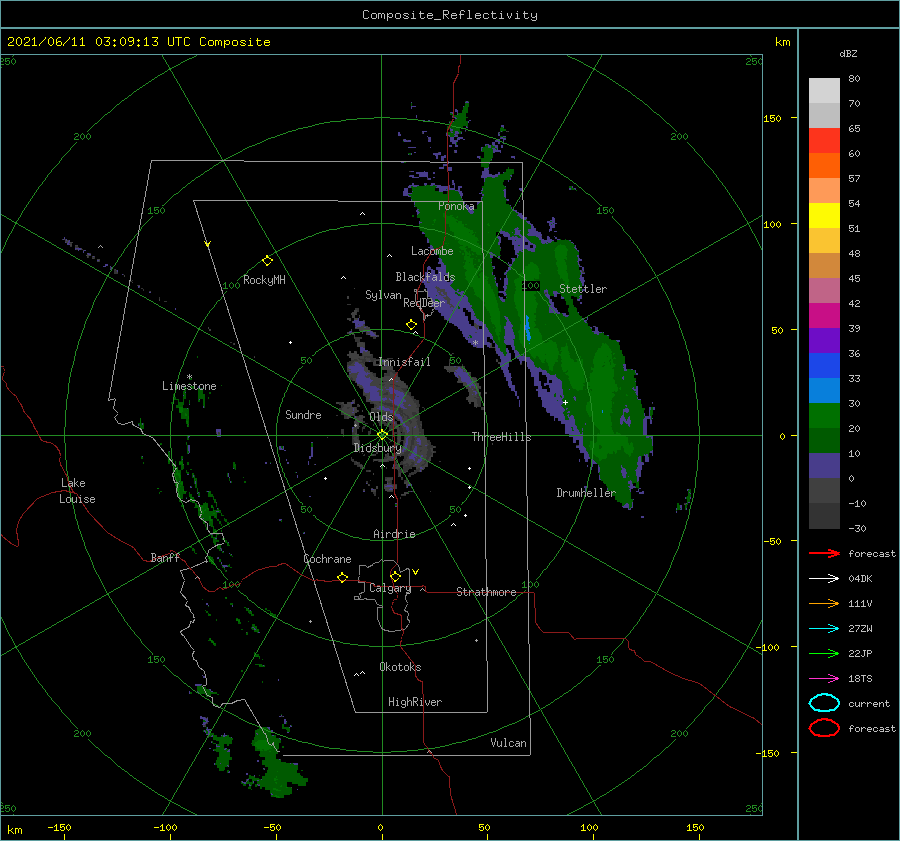Click the purple 0-10 dBZ color swatch

coord(824,466)
